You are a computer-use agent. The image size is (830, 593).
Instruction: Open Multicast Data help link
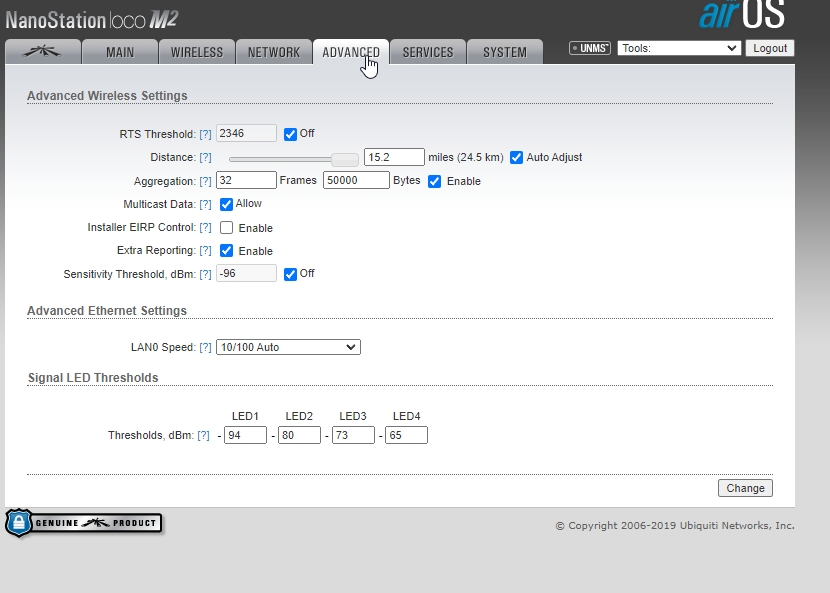click(205, 204)
